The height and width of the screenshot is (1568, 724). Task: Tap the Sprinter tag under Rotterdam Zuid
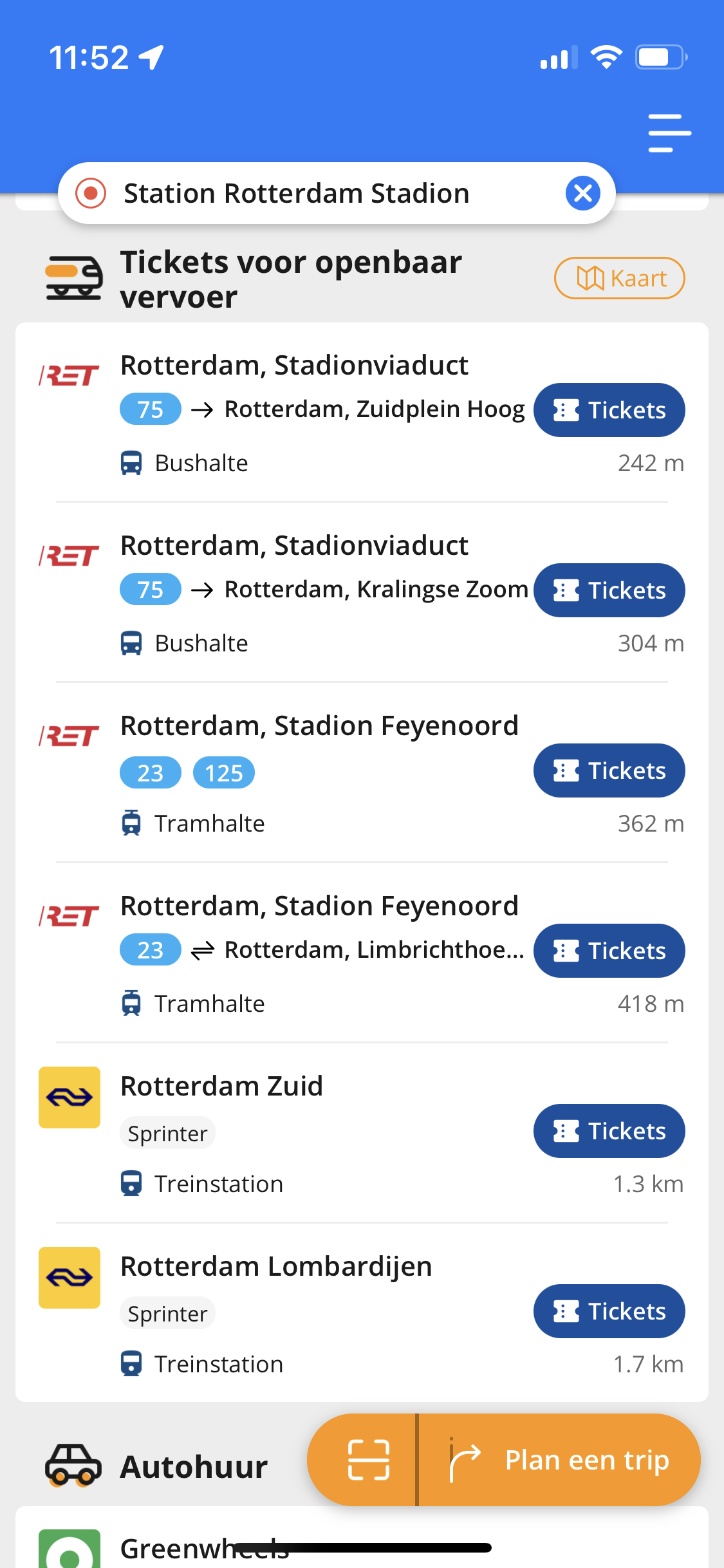pos(167,1133)
